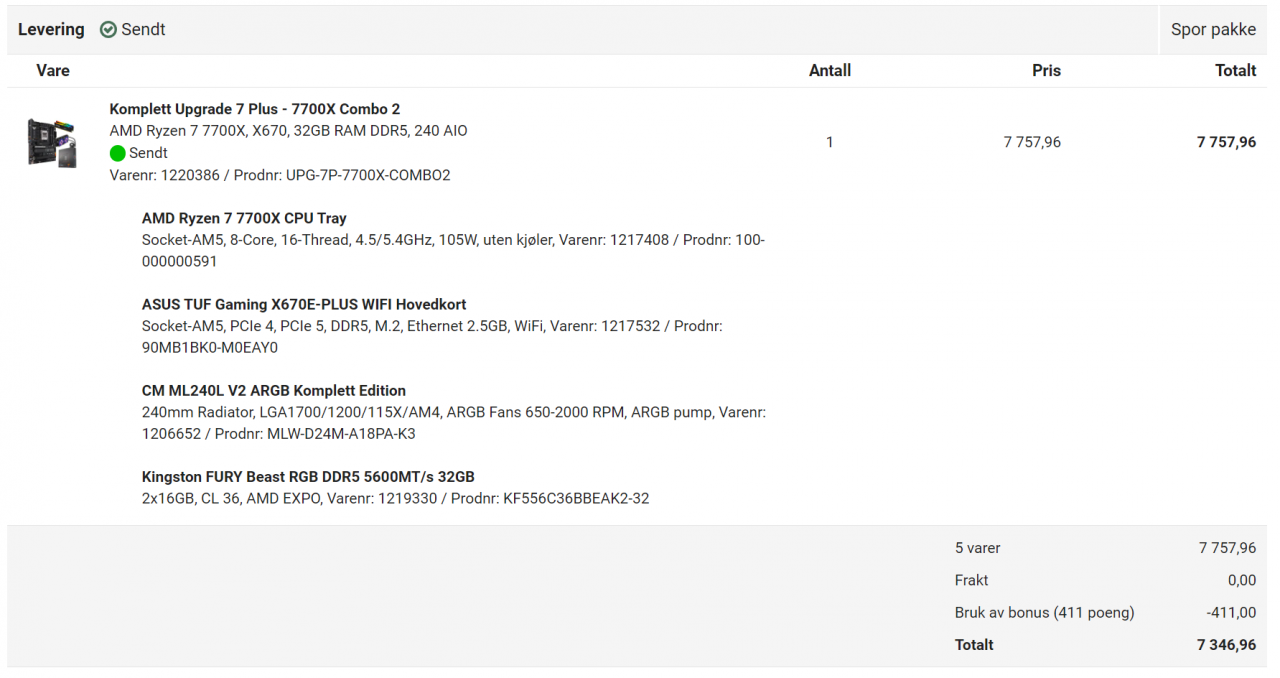Open AMD Ryzen 7 7700X CPU Tray
This screenshot has height=678, width=1280.
click(244, 218)
